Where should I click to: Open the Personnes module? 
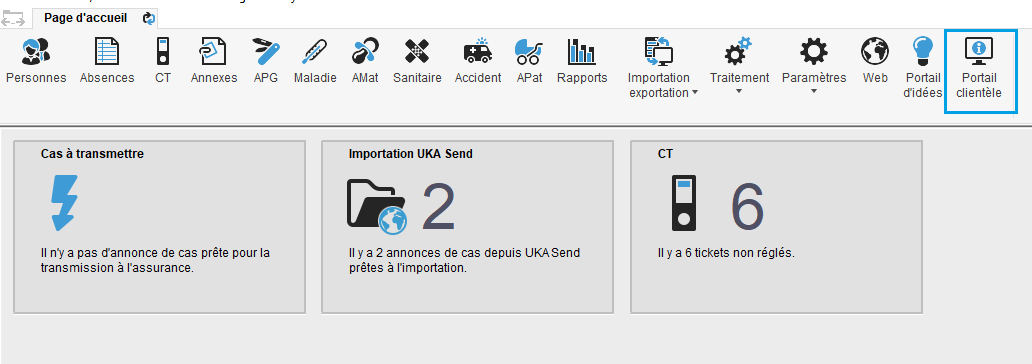tap(36, 61)
